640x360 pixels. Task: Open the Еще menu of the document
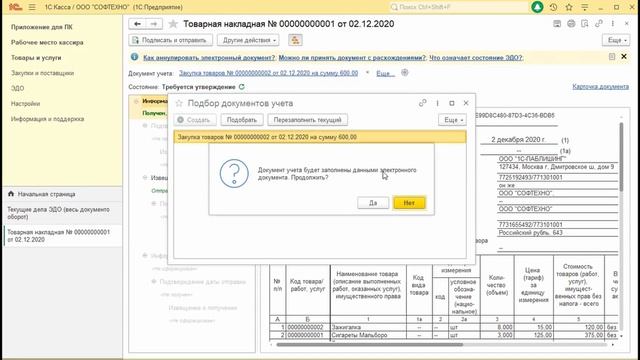coord(616,40)
